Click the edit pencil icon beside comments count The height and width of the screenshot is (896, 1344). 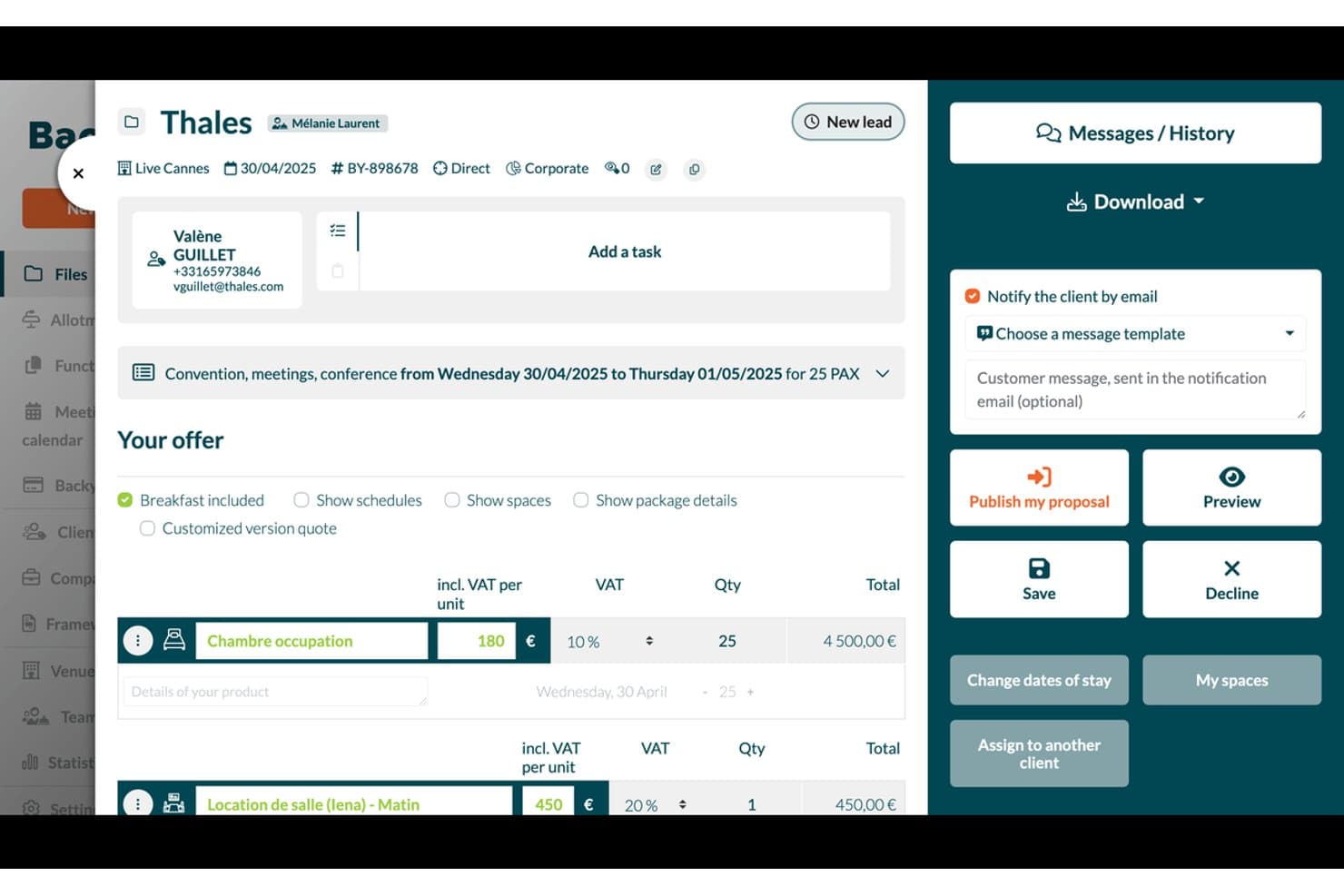tap(656, 170)
